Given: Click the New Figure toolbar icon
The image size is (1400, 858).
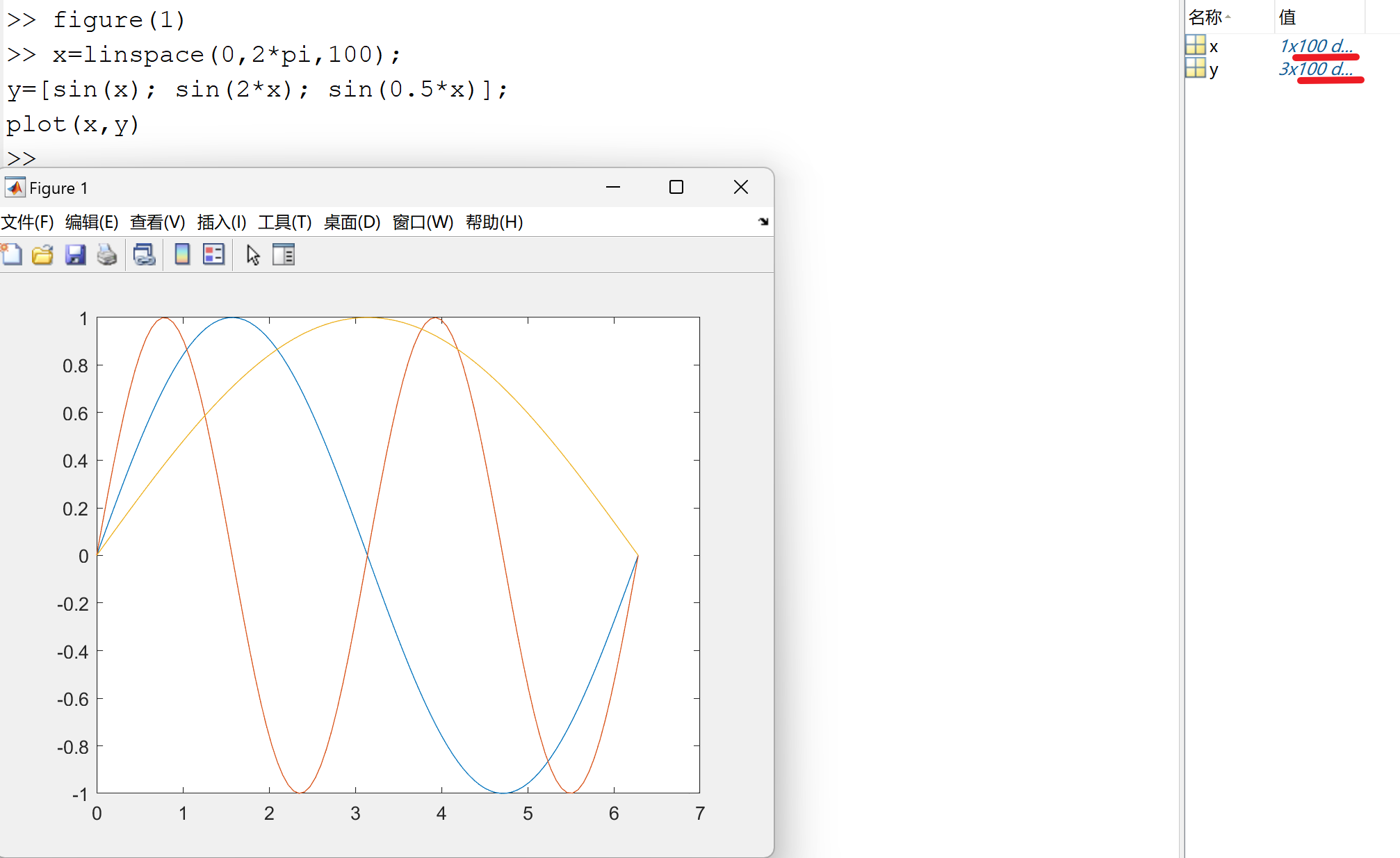Looking at the screenshot, I should tap(11, 254).
